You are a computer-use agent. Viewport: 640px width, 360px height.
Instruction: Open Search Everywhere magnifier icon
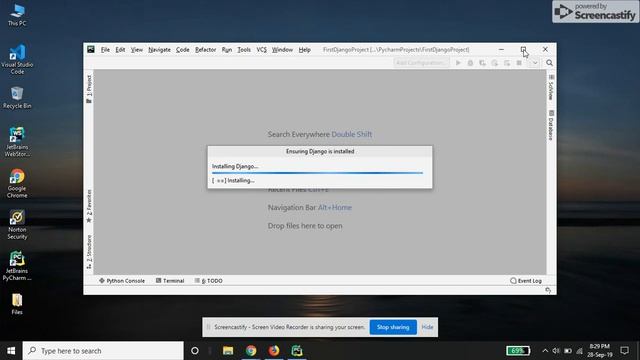549,63
